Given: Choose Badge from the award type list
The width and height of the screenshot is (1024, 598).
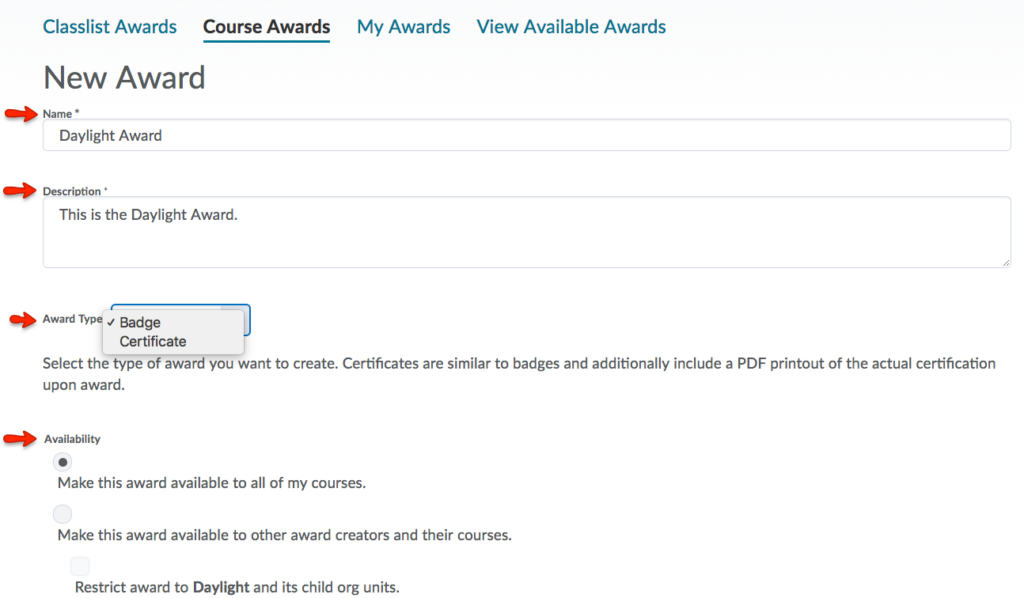Looking at the screenshot, I should (140, 323).
